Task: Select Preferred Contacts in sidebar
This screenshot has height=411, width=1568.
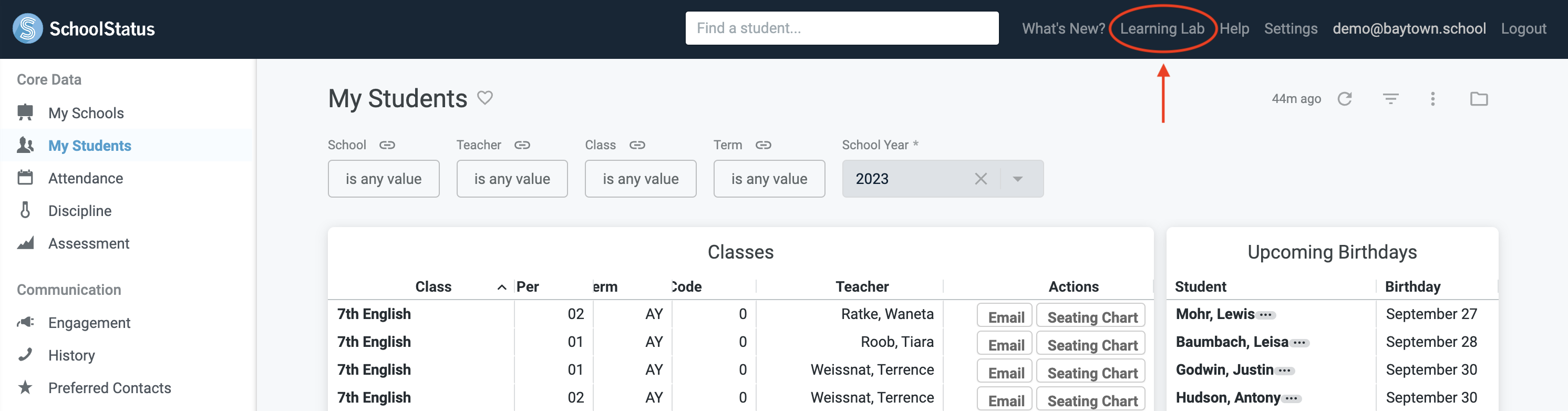Action: point(110,388)
